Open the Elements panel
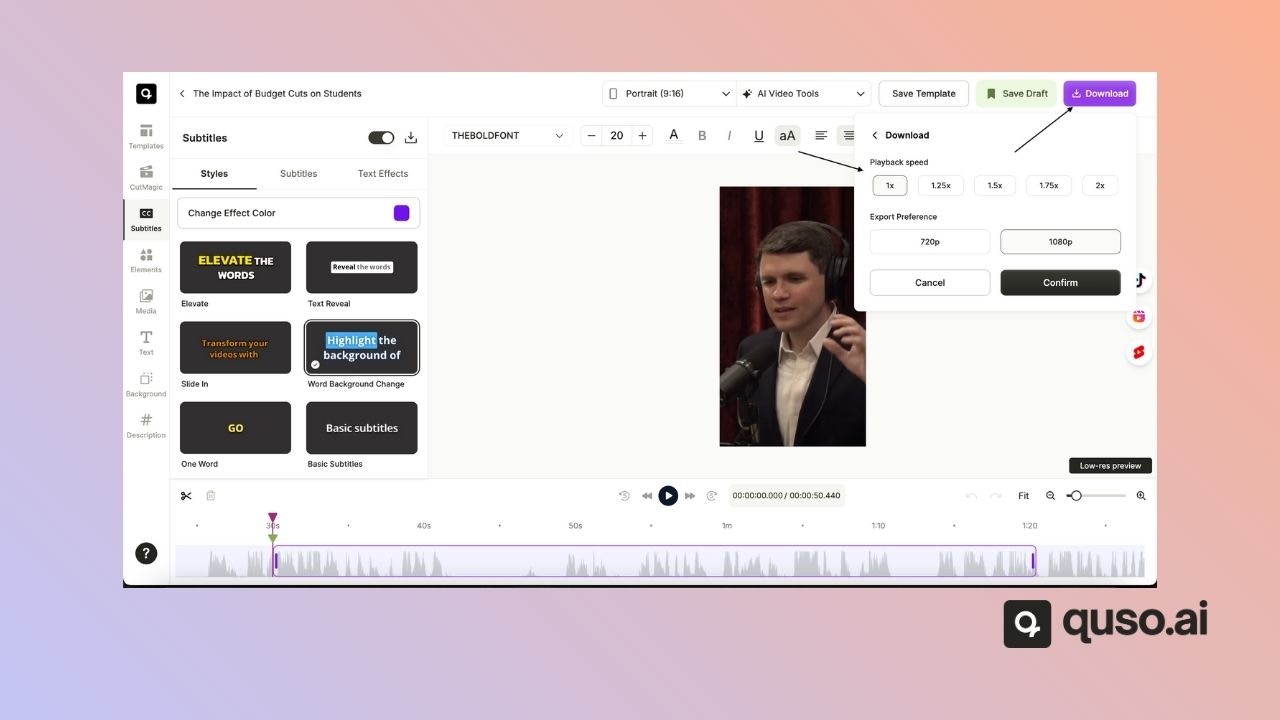 coord(146,261)
